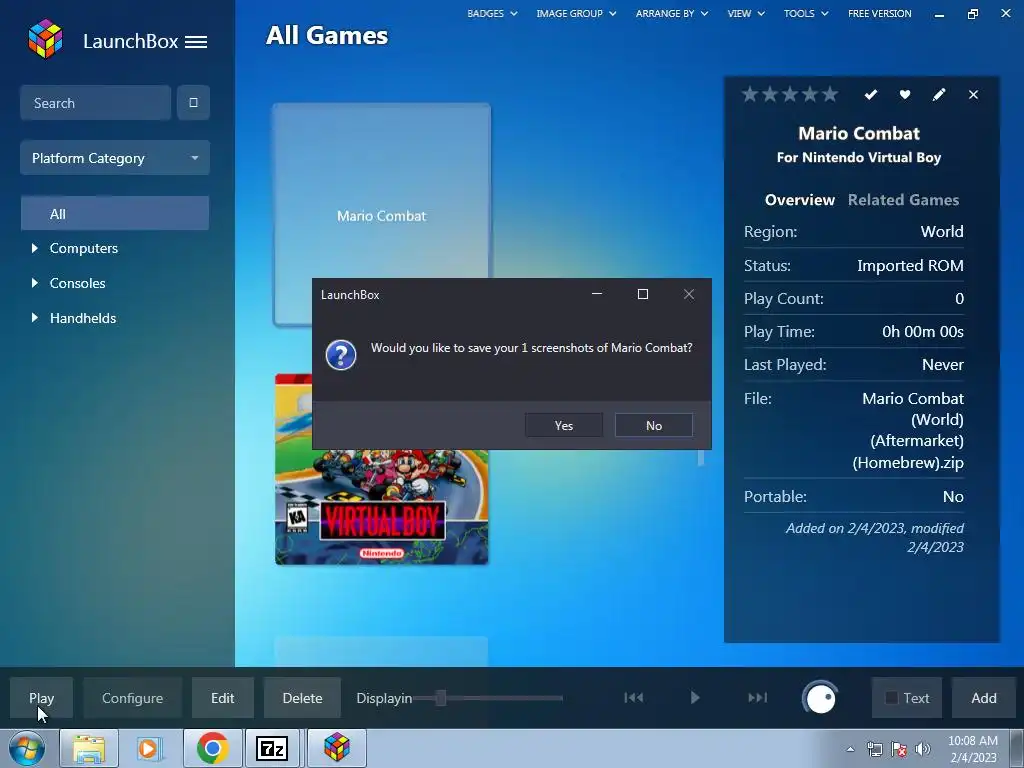
Task: Open the ARRANGE BY dropdown menu
Action: pos(672,13)
